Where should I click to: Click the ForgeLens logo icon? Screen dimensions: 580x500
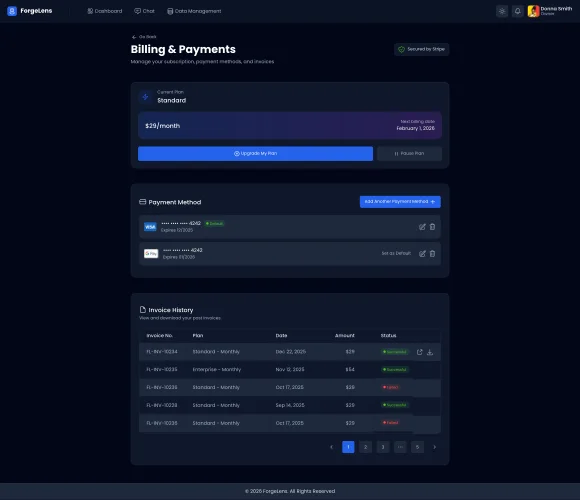(12, 11)
